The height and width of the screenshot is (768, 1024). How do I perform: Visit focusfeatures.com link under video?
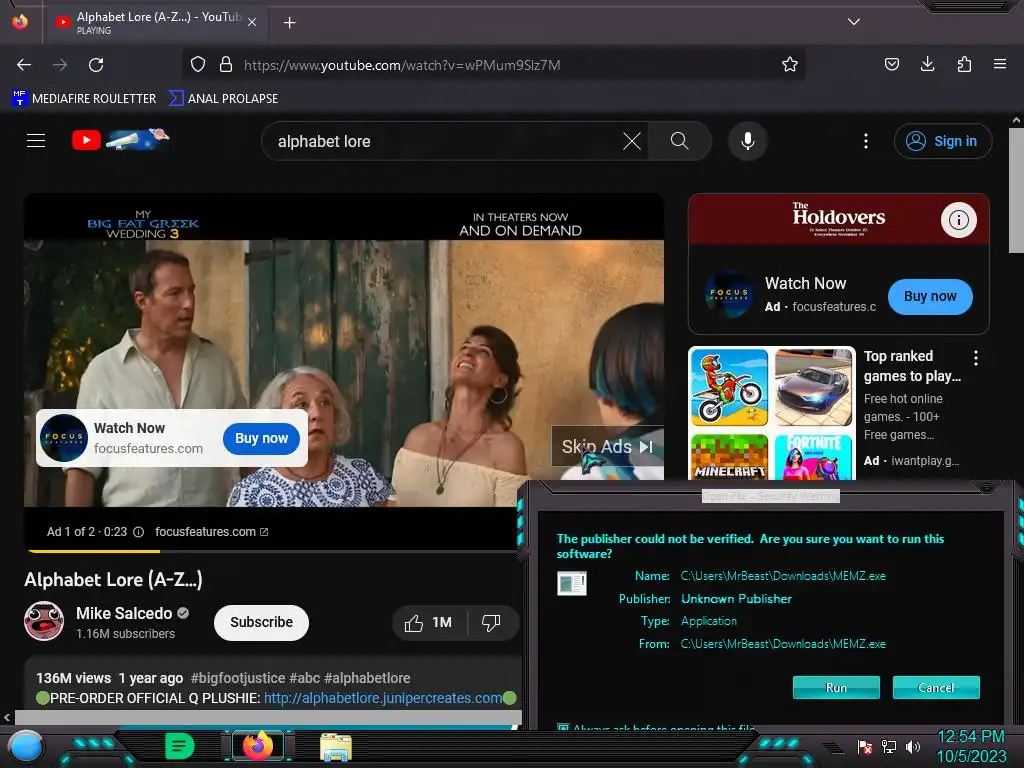click(x=212, y=532)
